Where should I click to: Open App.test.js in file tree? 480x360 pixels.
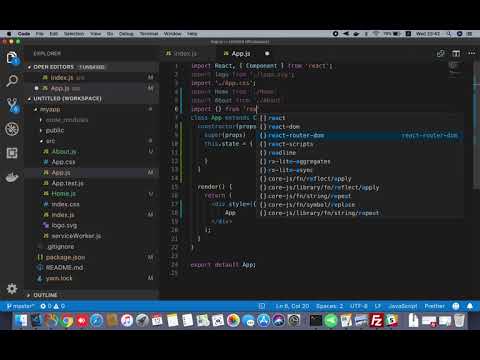(x=67, y=183)
